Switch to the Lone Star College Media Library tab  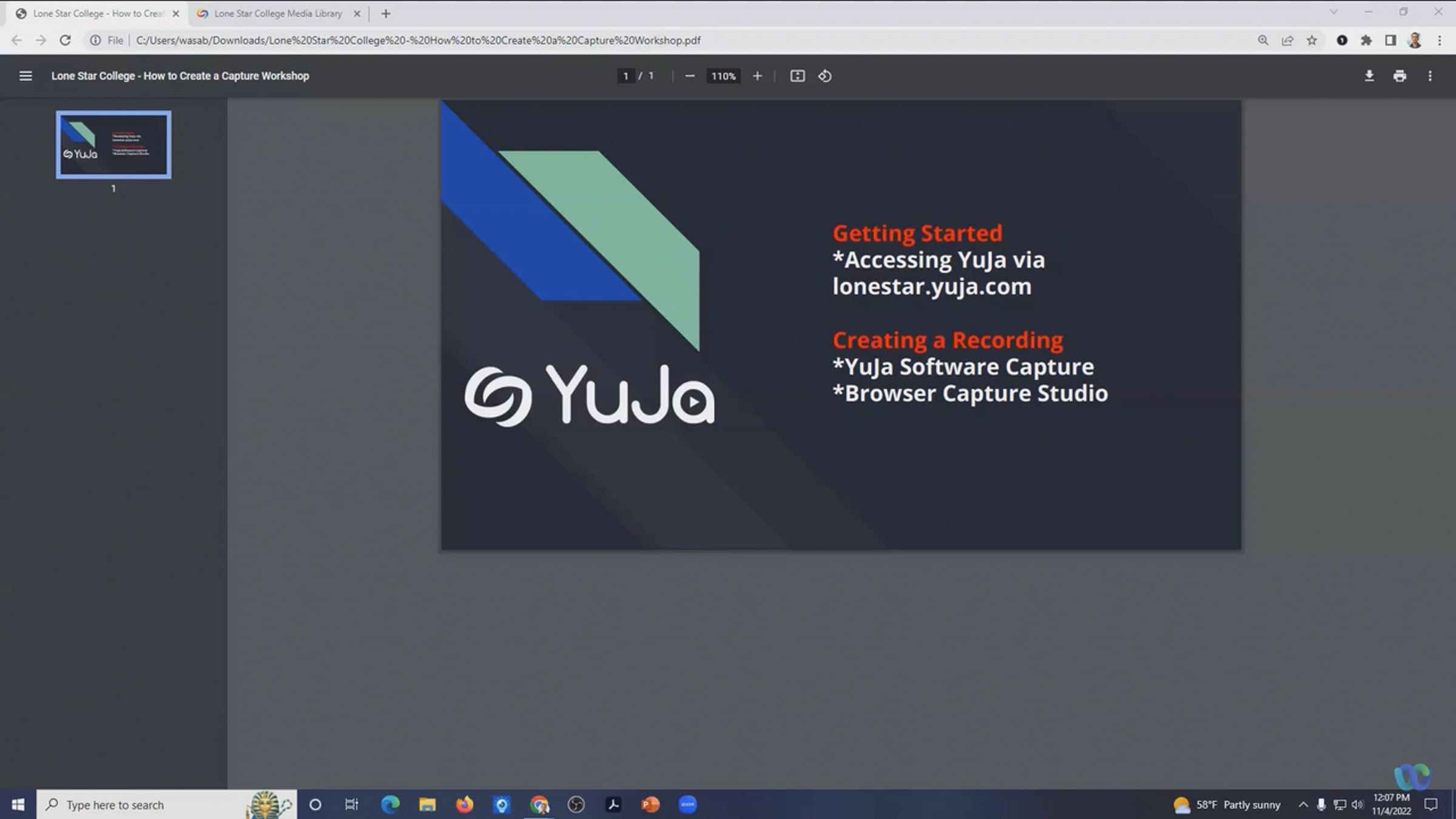[278, 13]
